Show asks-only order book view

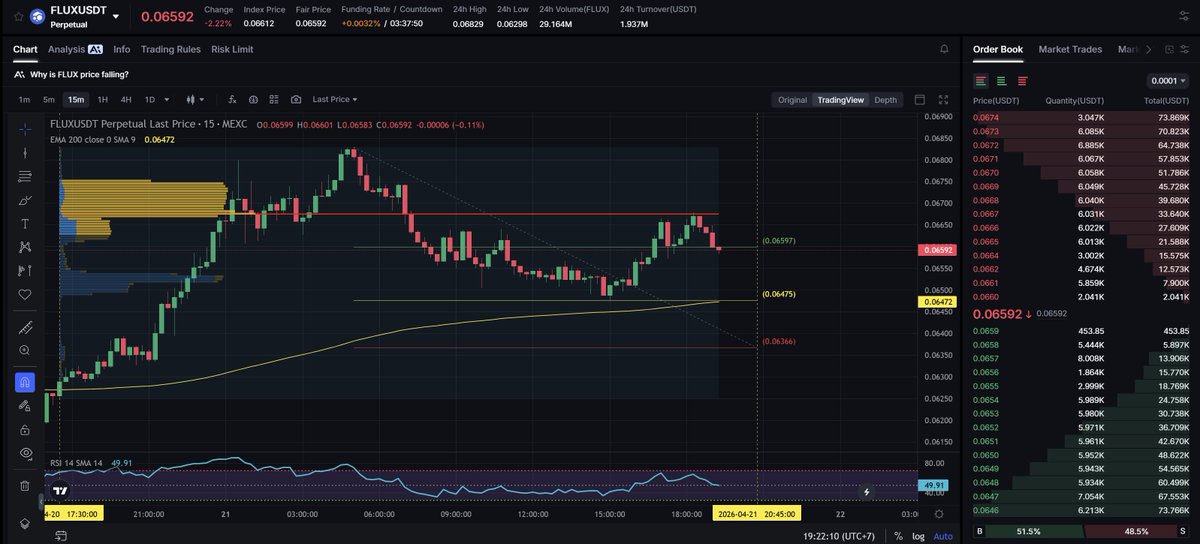[1022, 81]
